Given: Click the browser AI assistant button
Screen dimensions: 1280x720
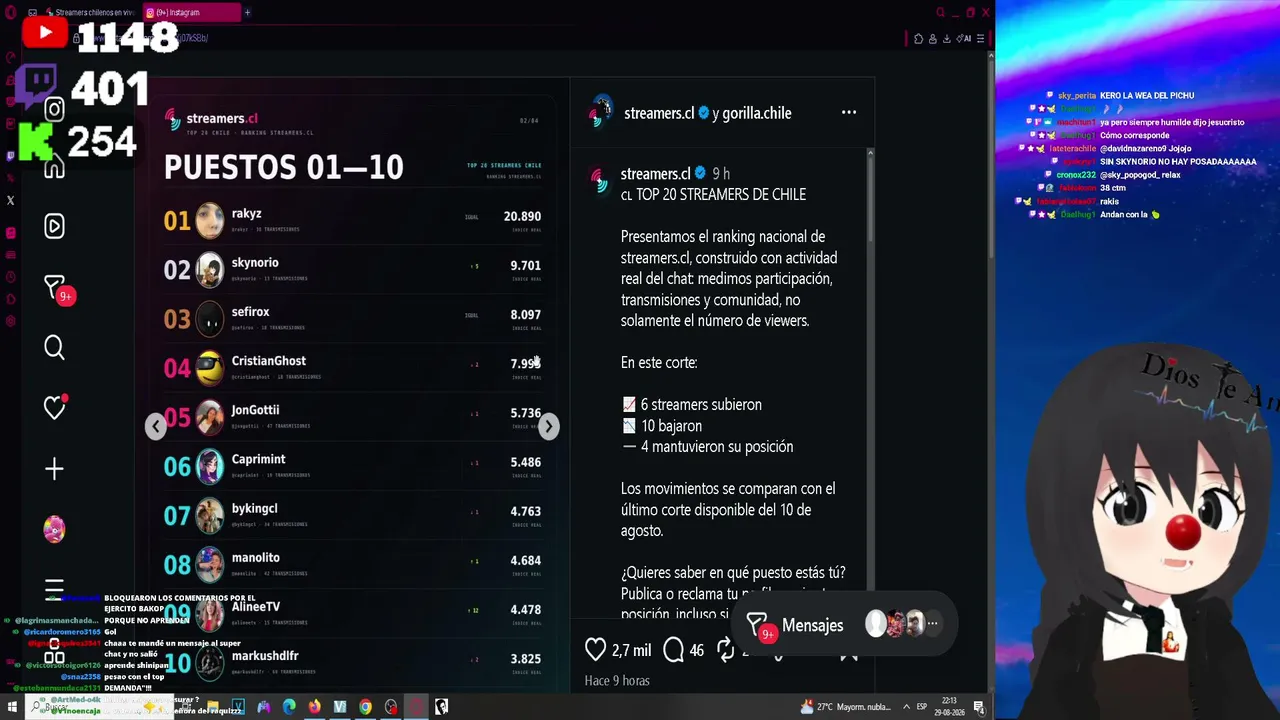Looking at the screenshot, I should tap(964, 38).
